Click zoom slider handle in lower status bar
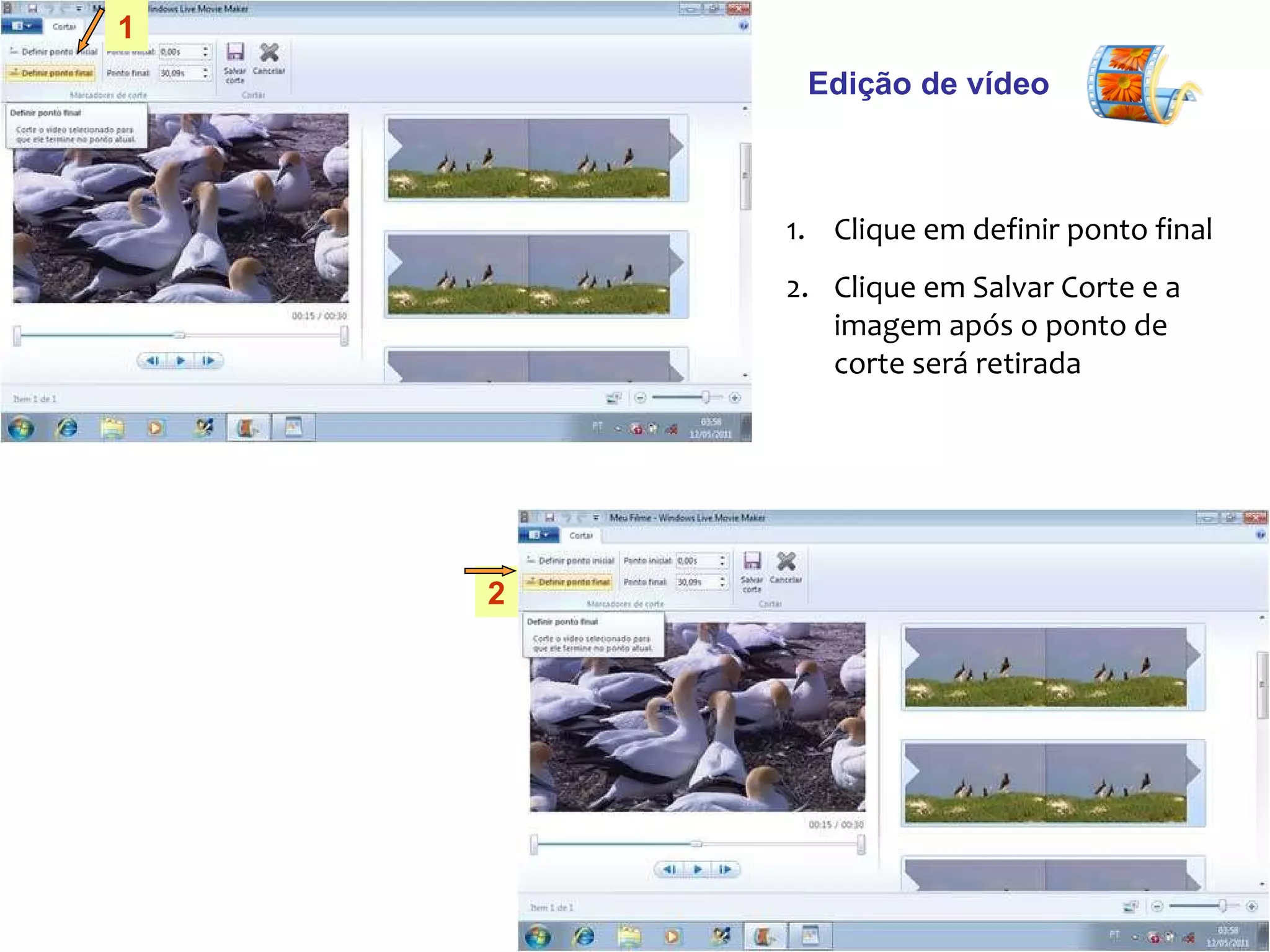Screen dimensions: 1270x952 click(1222, 906)
